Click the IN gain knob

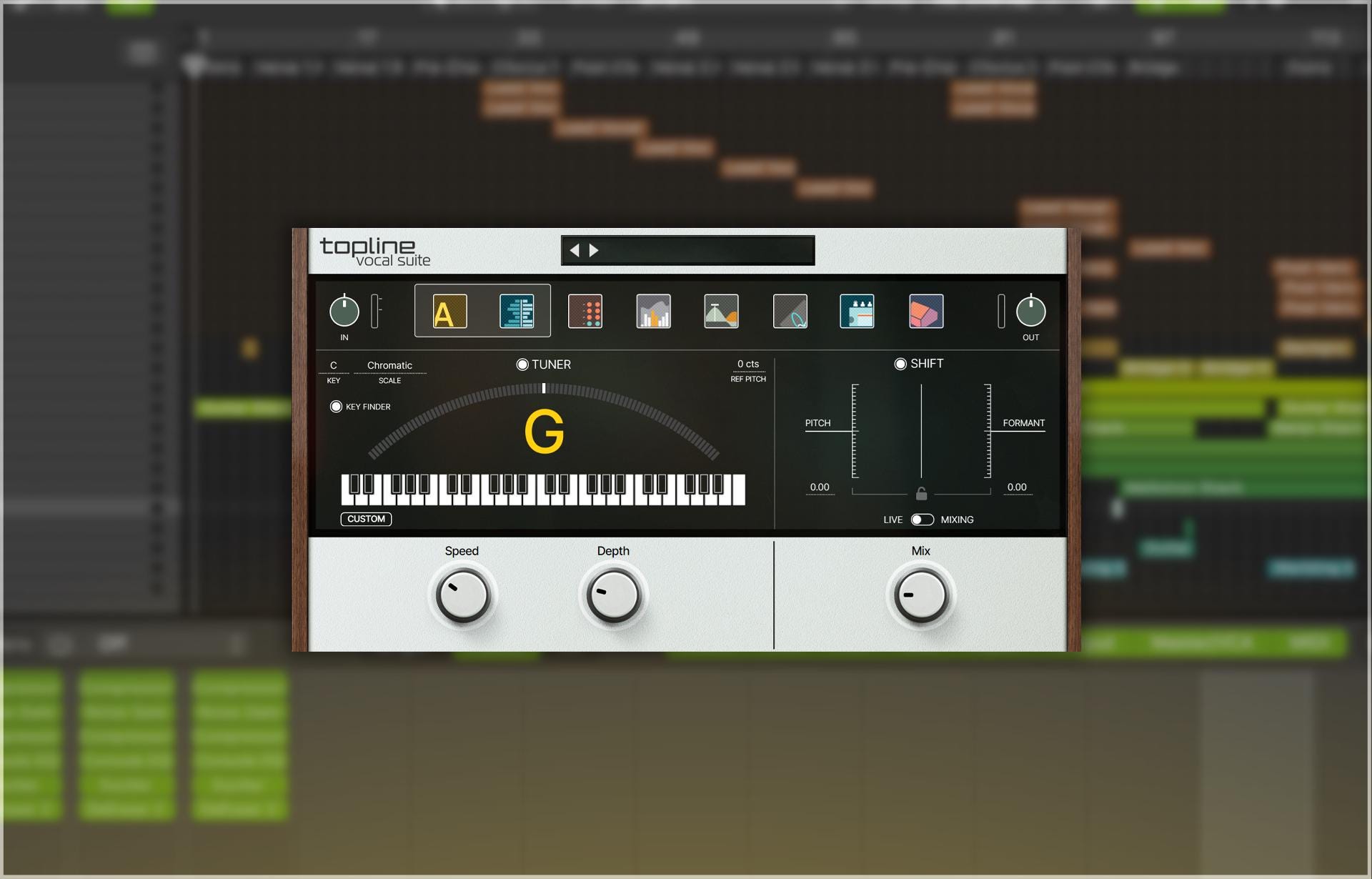(344, 311)
